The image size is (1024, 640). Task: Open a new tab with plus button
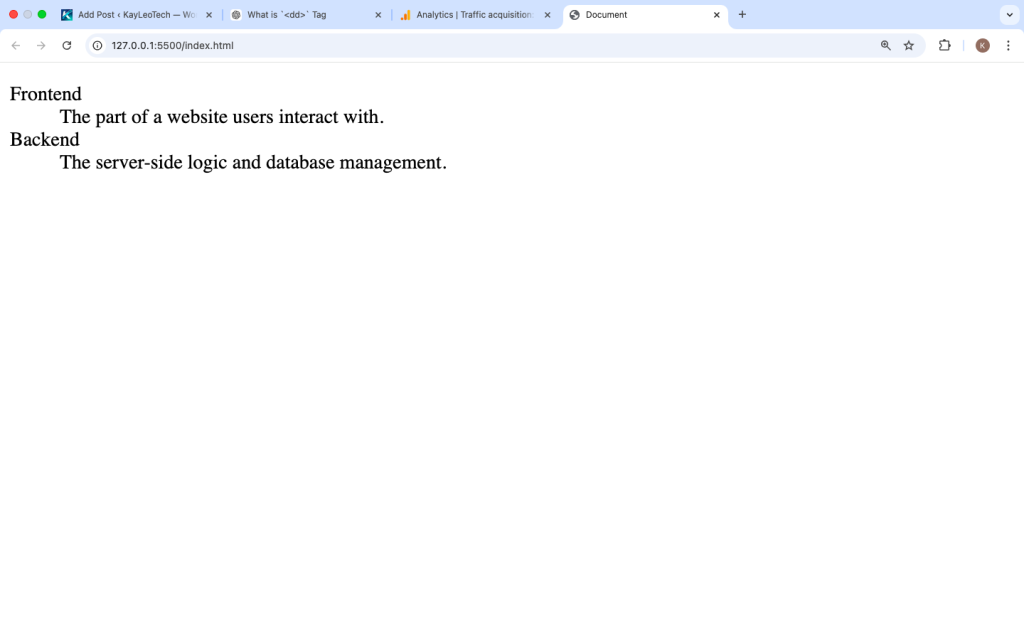point(742,15)
